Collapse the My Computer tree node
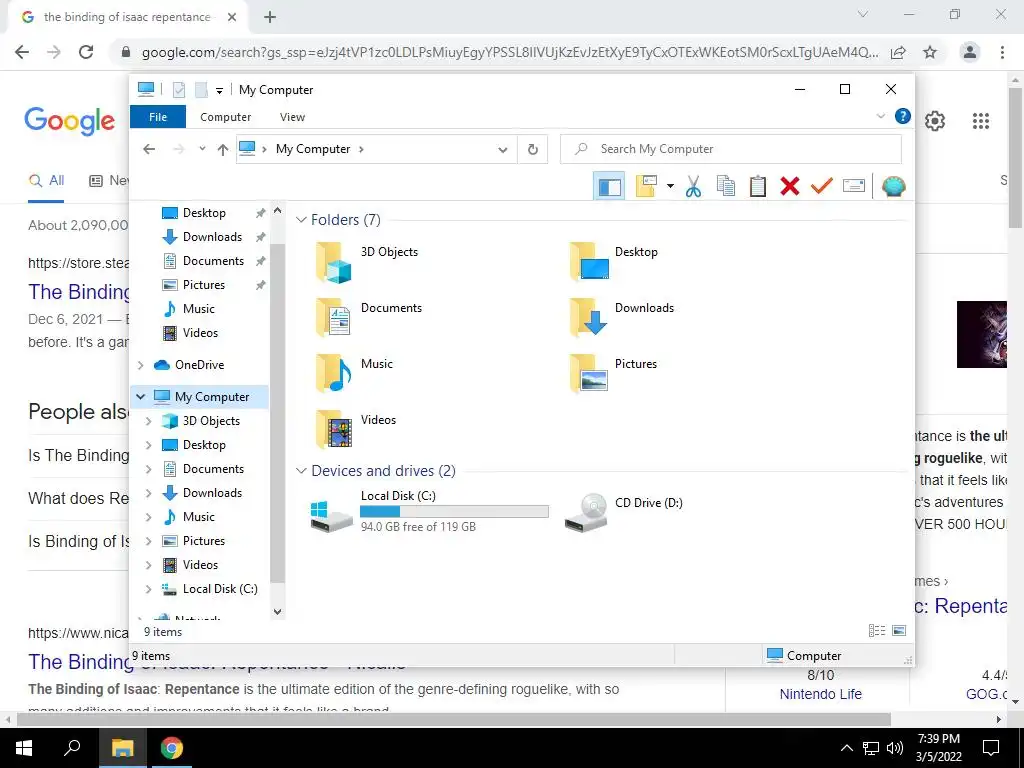This screenshot has width=1024, height=768. pos(140,397)
